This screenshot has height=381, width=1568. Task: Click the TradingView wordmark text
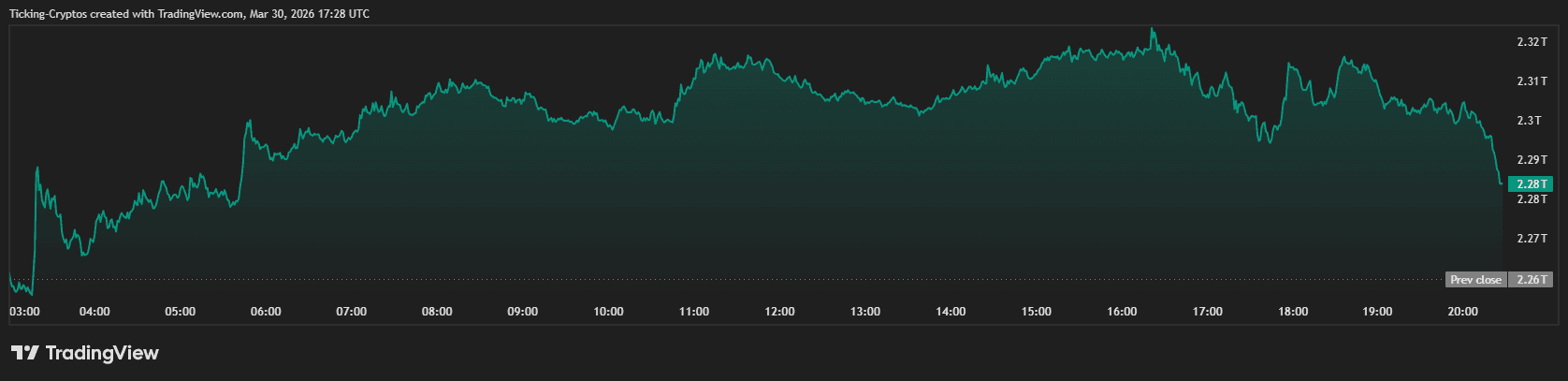[x=102, y=353]
